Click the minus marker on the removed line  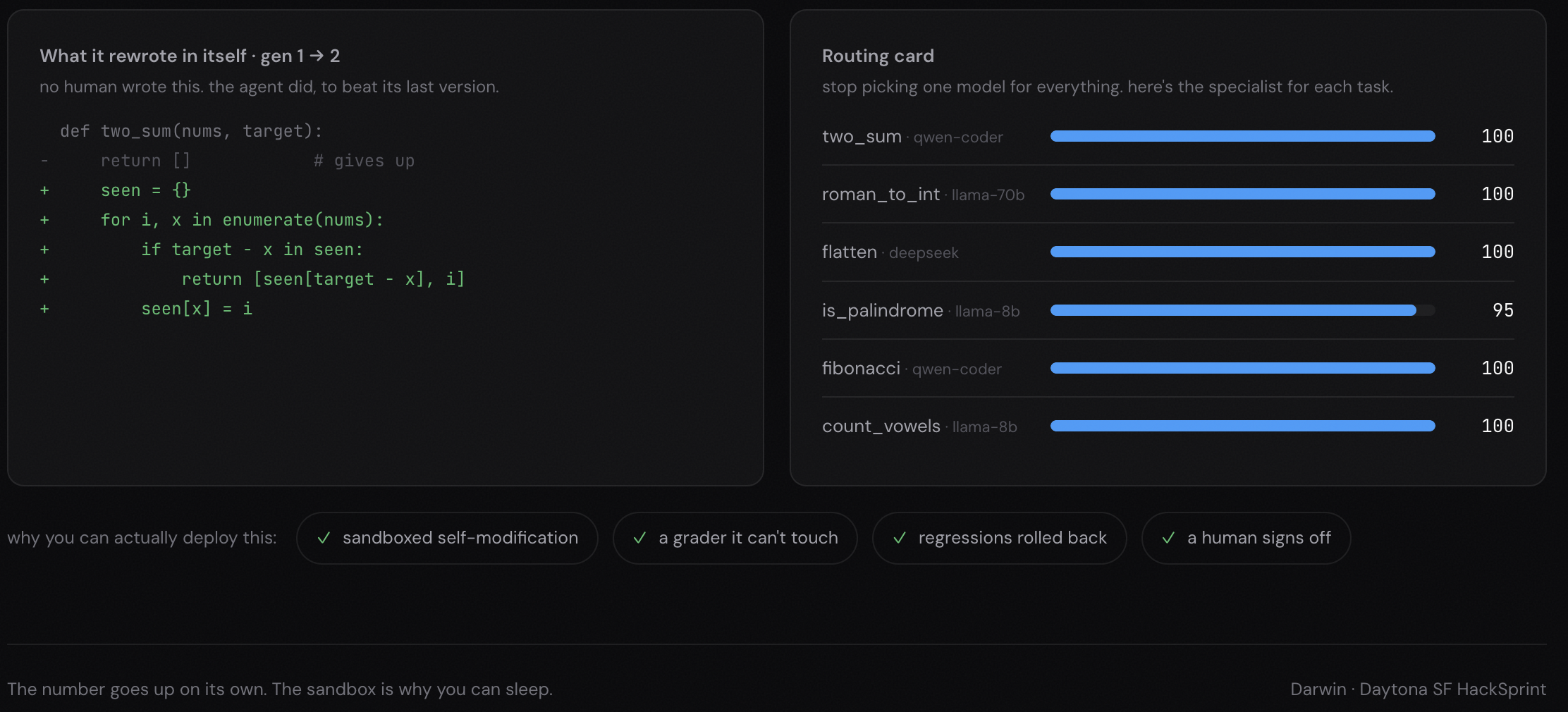pos(44,161)
